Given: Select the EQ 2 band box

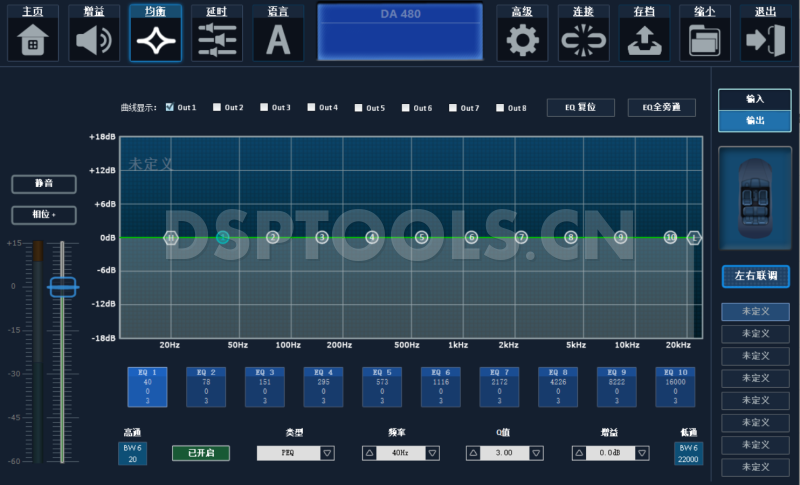Looking at the screenshot, I should point(206,387).
